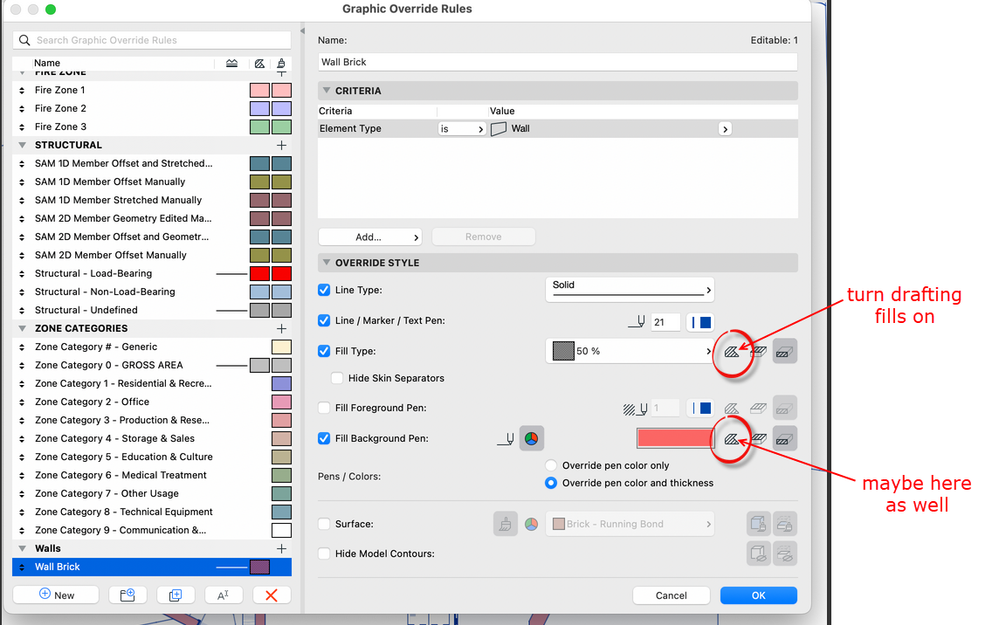Click the second surface override scope icon
This screenshot has height=625, width=999.
tap(785, 524)
